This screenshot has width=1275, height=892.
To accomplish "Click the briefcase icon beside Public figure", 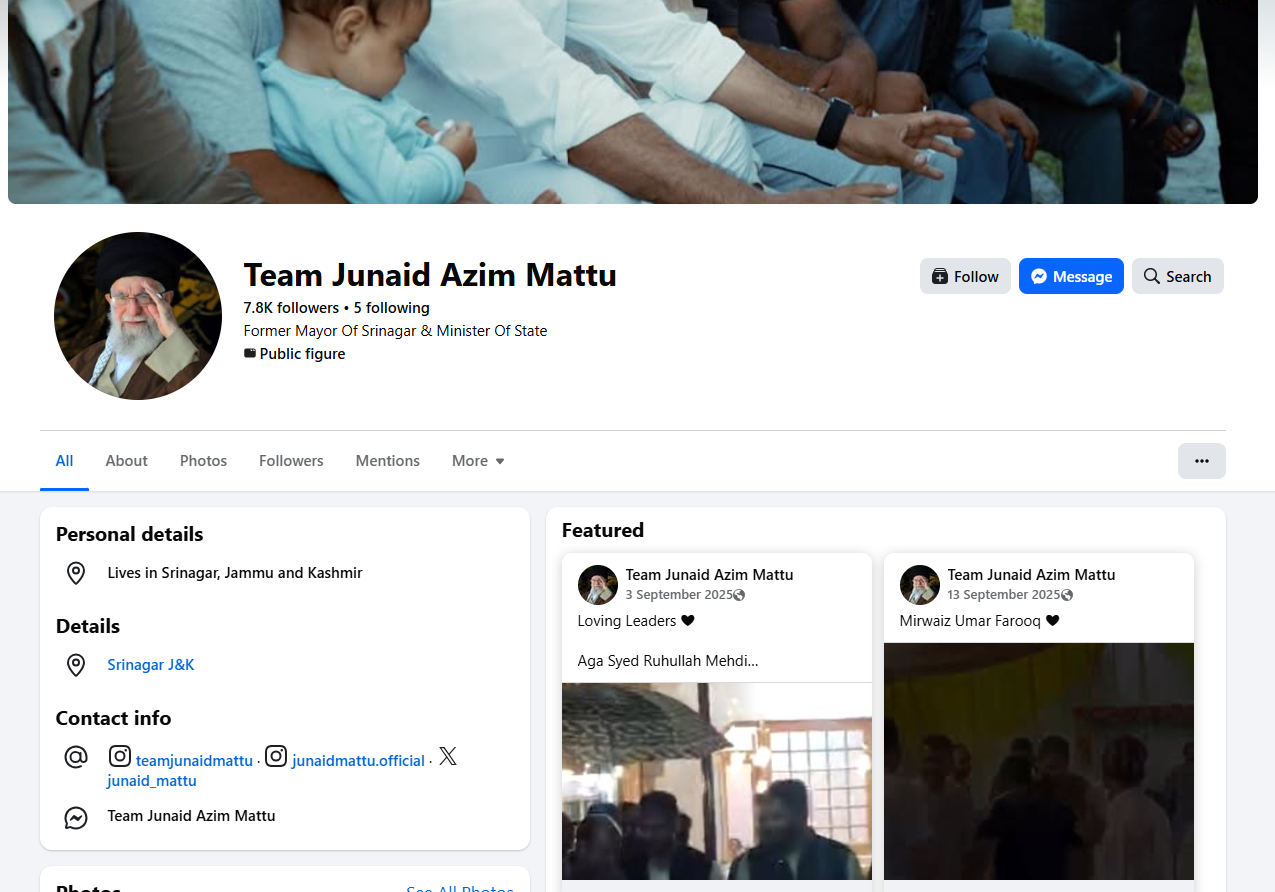I will click(x=249, y=353).
